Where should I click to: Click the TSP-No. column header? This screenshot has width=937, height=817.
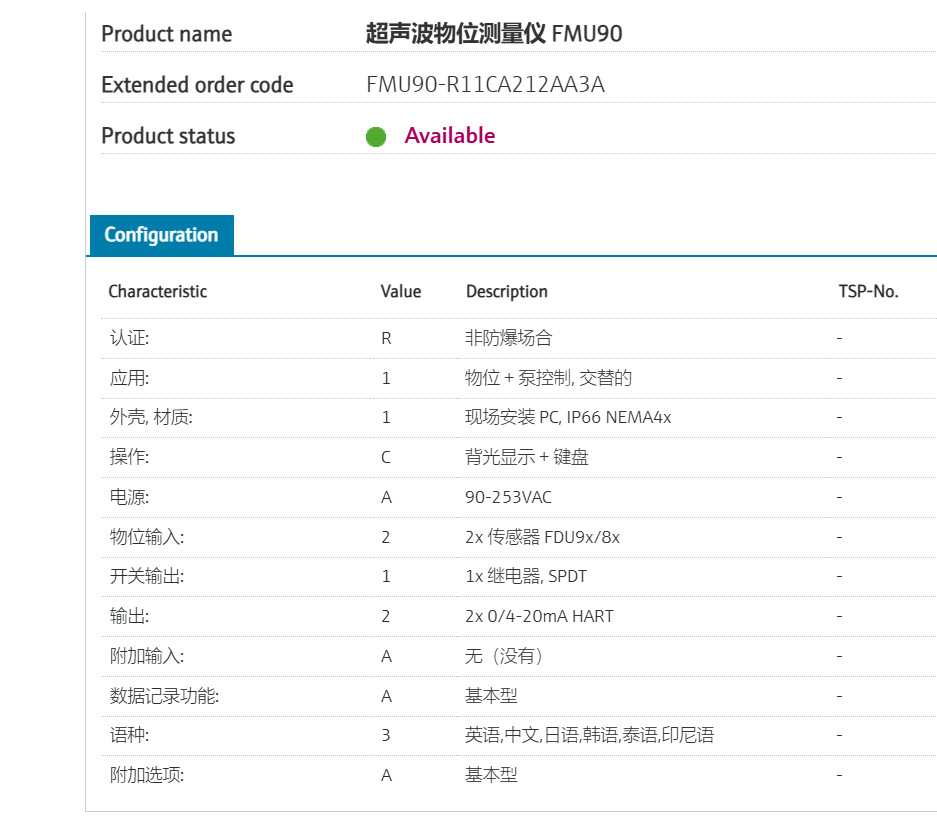coord(868,292)
